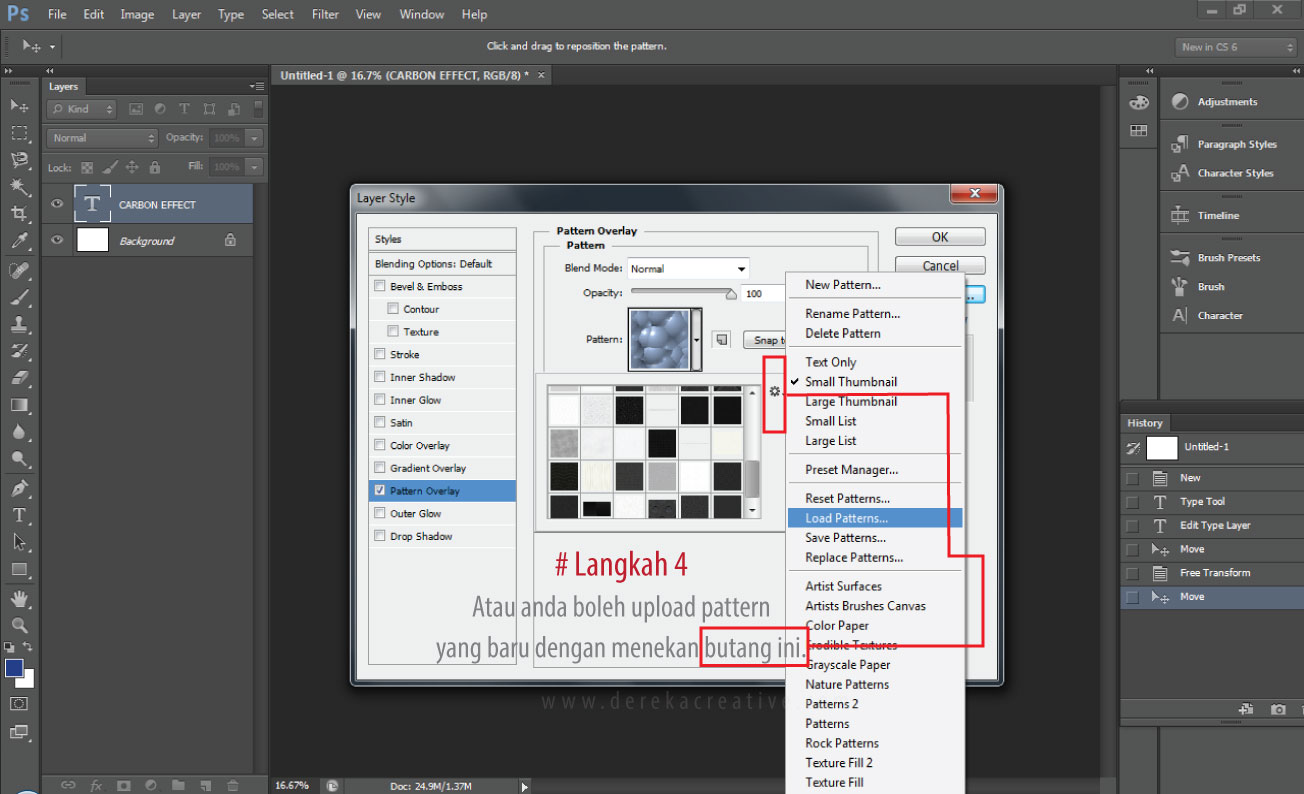Select the Zoom tool
The height and width of the screenshot is (794, 1304).
(19, 625)
